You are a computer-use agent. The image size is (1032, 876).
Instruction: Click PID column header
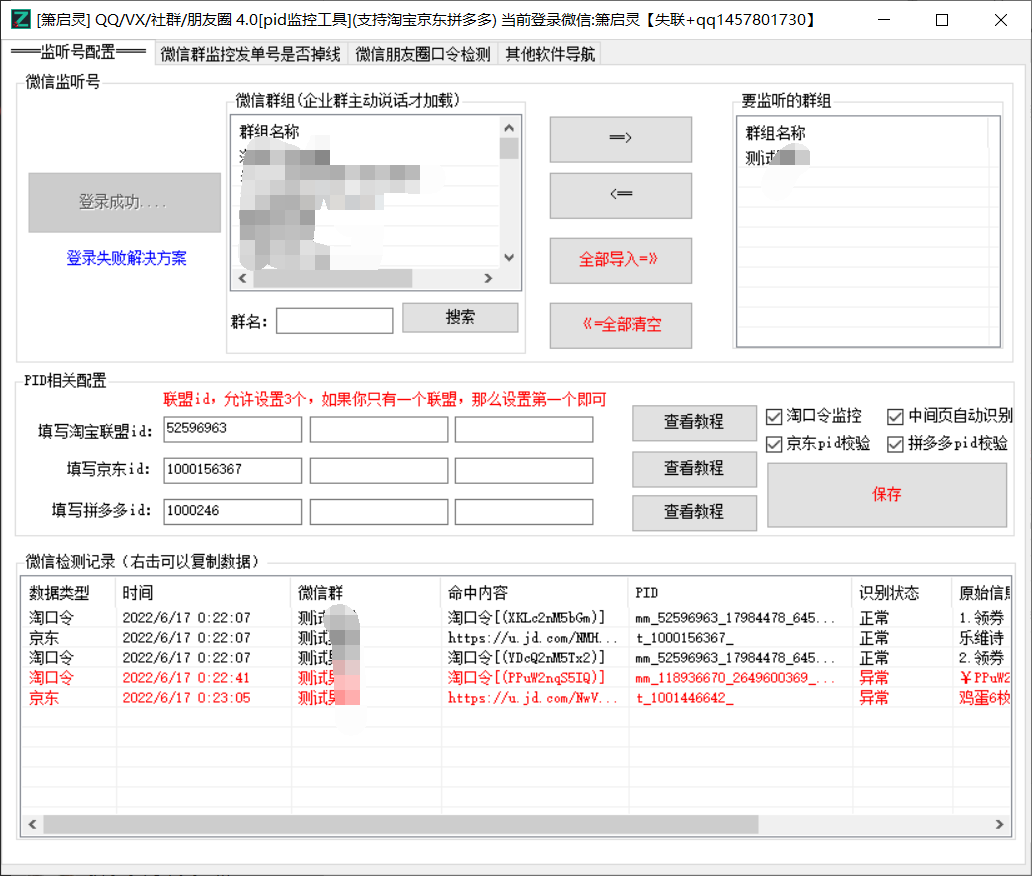point(740,593)
